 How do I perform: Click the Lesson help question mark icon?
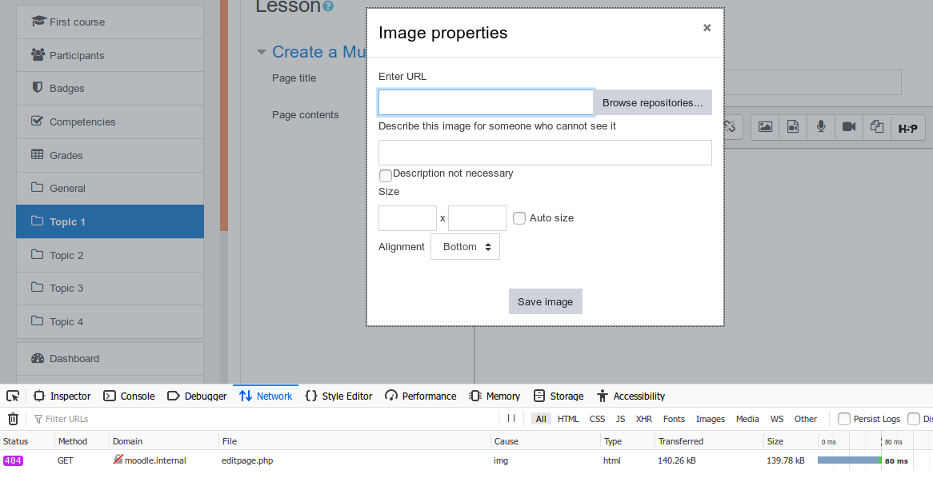point(328,7)
